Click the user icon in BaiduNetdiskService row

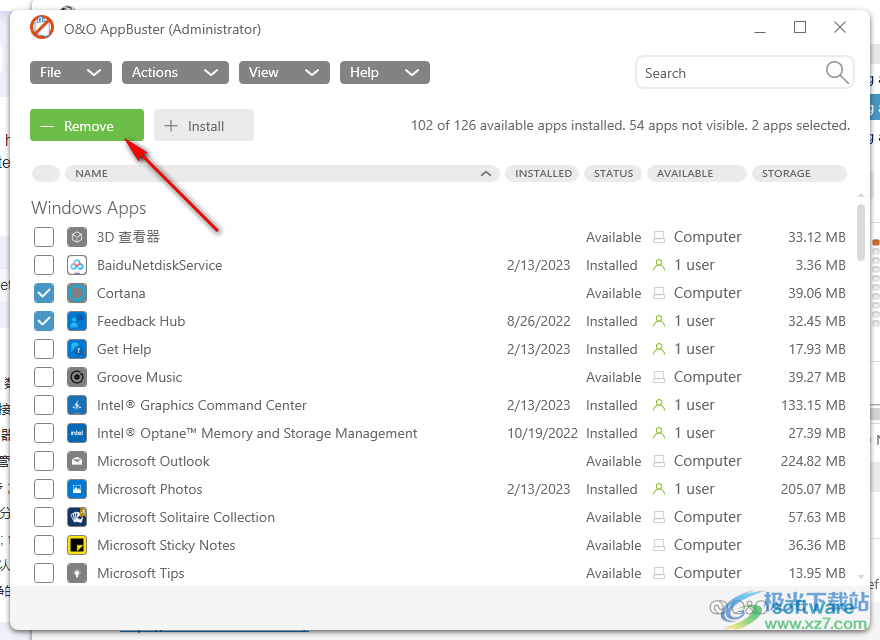click(x=659, y=265)
